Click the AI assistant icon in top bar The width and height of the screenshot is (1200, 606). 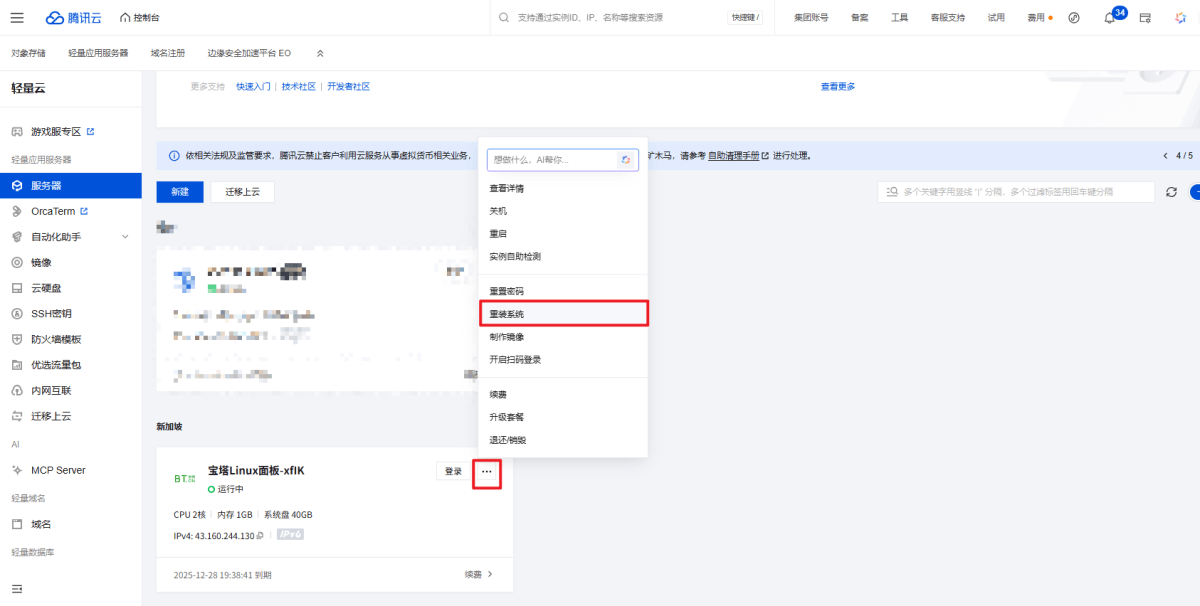pyautogui.click(x=1180, y=18)
